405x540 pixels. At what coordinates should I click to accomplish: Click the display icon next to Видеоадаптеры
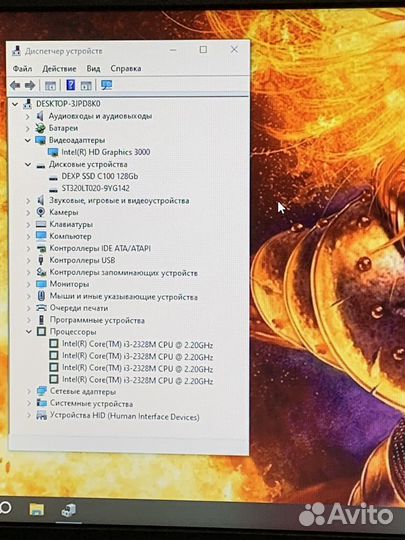pyautogui.click(x=40, y=140)
